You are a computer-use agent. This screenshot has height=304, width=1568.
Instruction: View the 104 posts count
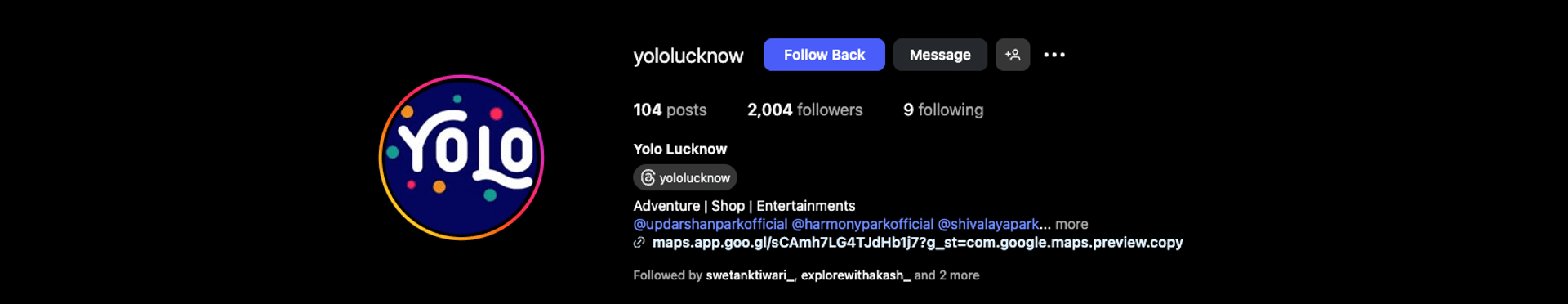tap(670, 110)
